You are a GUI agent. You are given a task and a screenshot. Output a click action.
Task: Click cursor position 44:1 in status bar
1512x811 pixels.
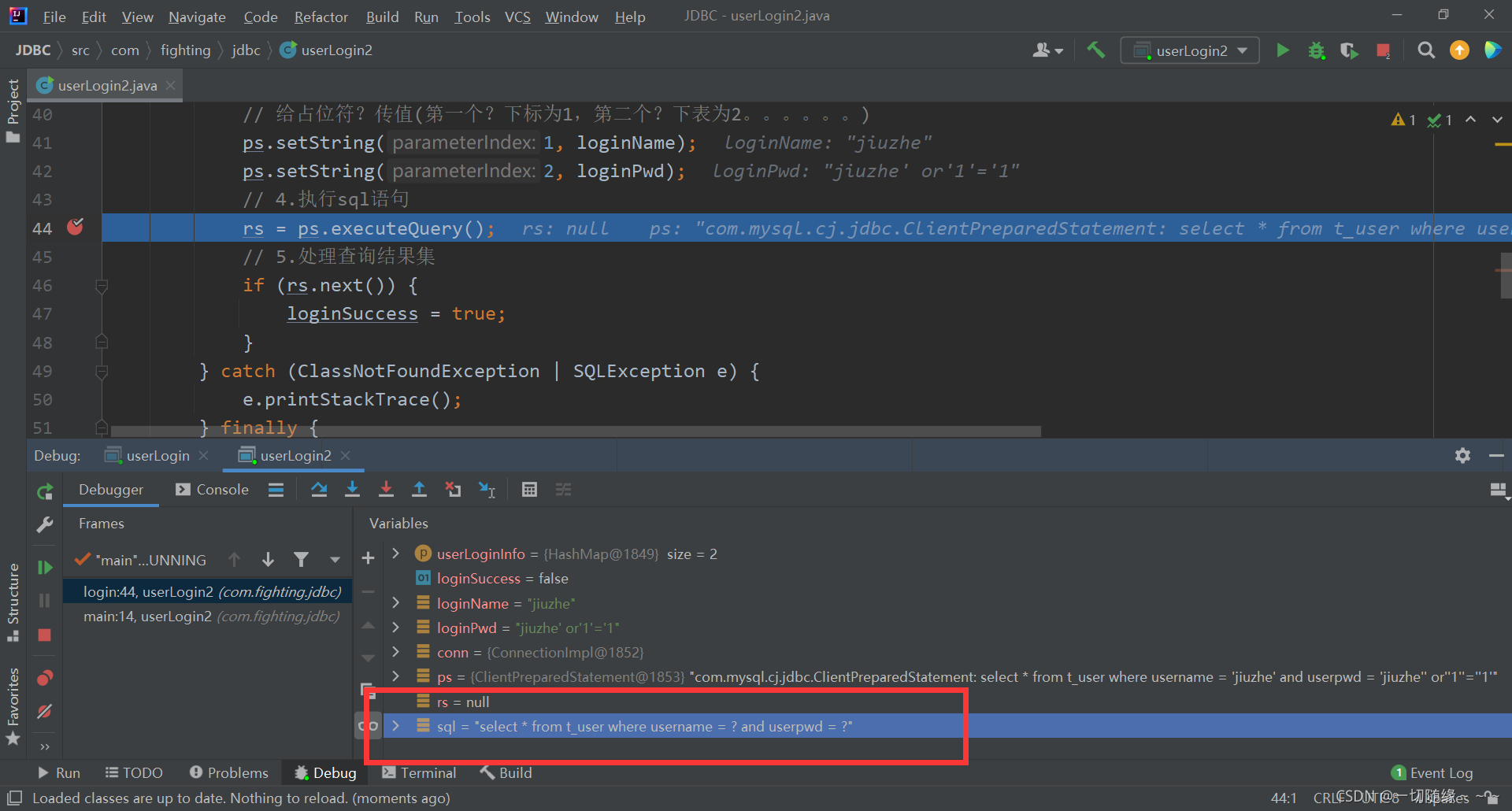coord(1284,798)
